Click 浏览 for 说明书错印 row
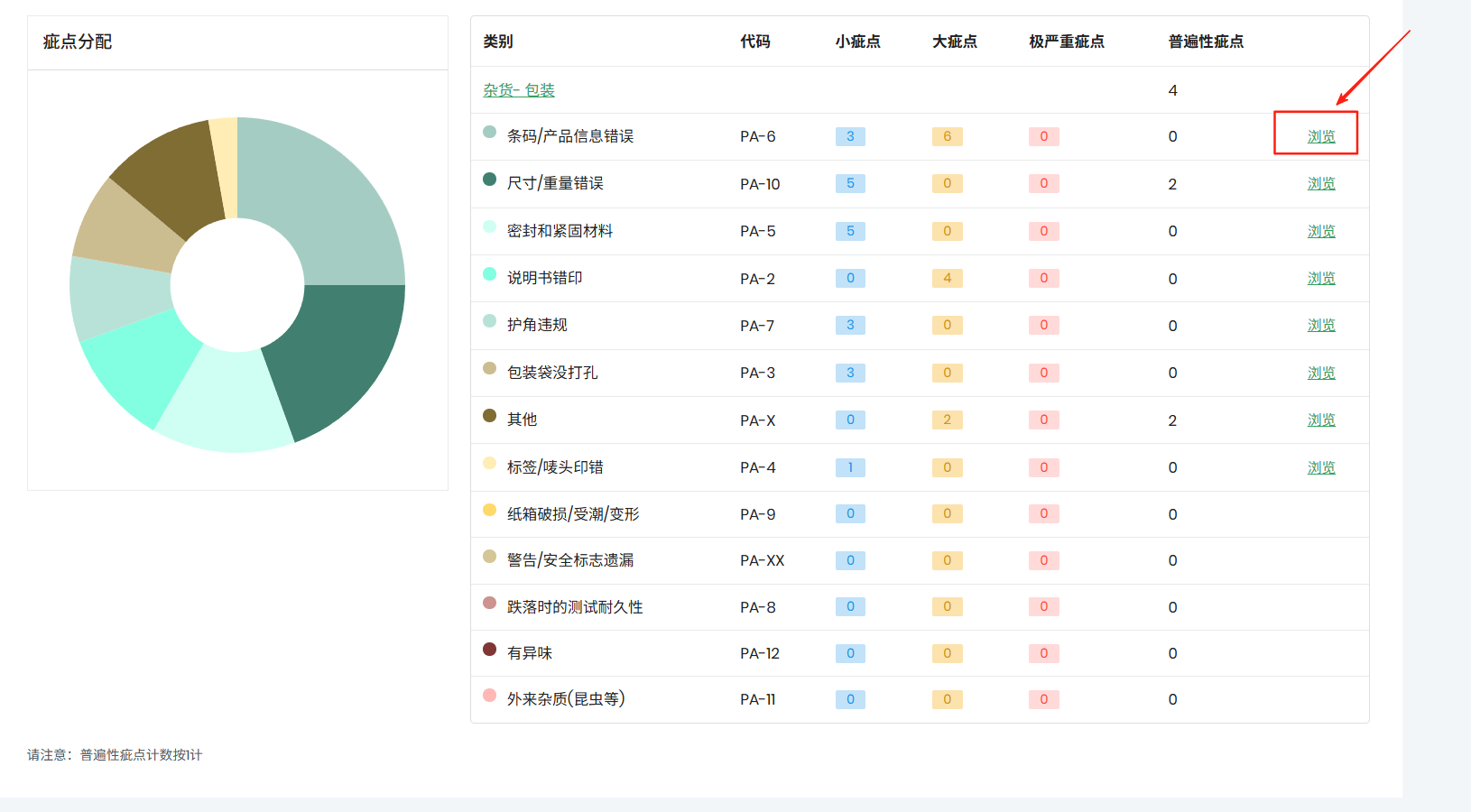 1321,278
